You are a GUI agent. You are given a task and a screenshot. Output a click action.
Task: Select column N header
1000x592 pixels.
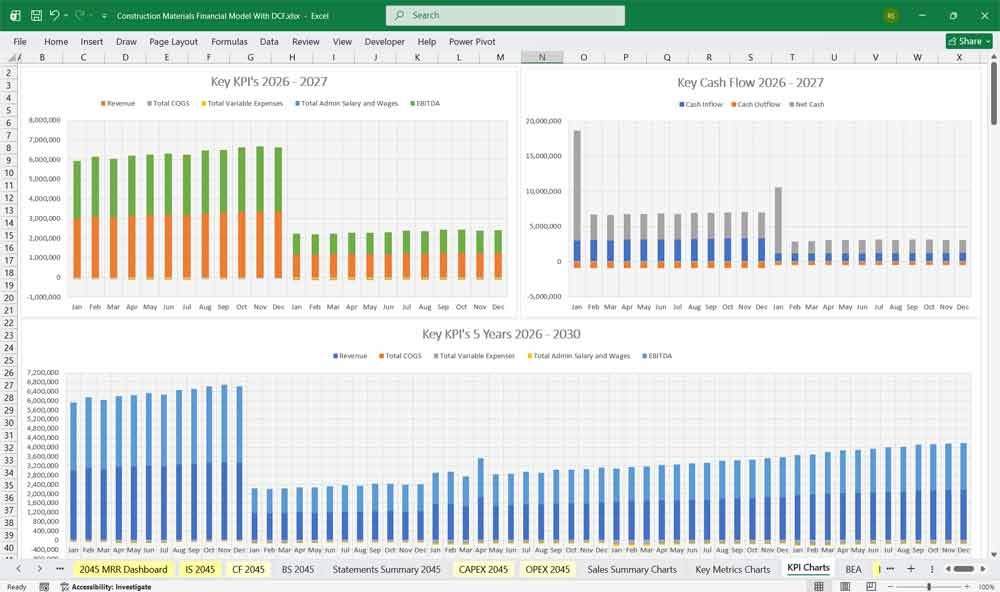[x=541, y=57]
